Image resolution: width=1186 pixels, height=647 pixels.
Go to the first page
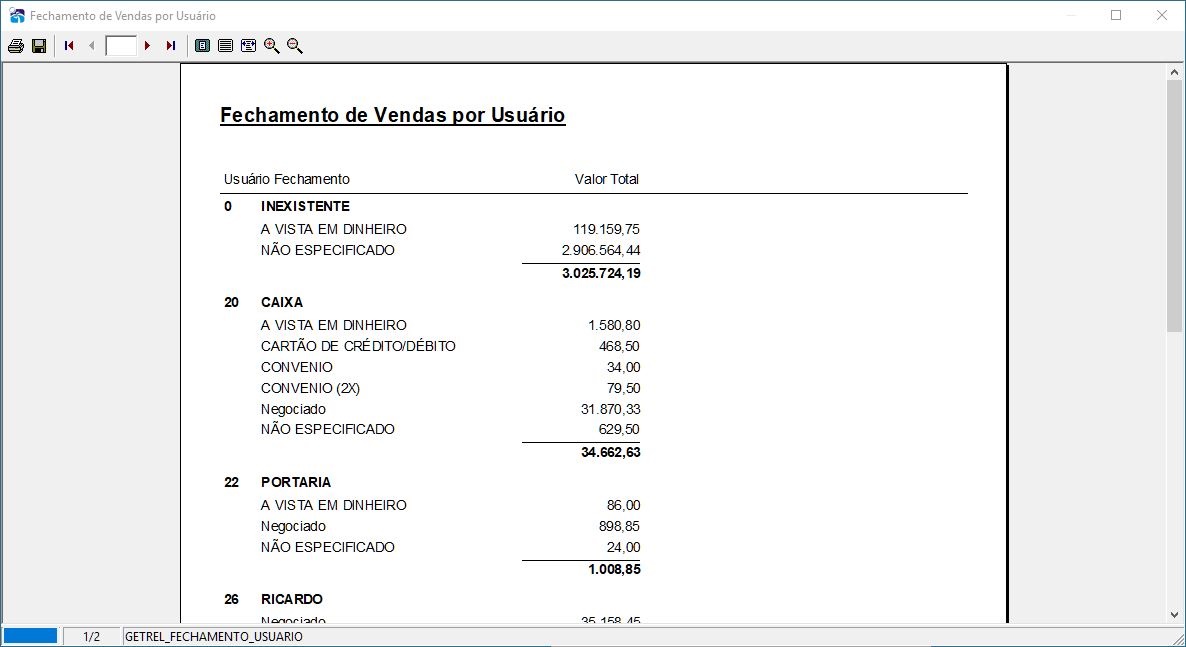tap(69, 46)
